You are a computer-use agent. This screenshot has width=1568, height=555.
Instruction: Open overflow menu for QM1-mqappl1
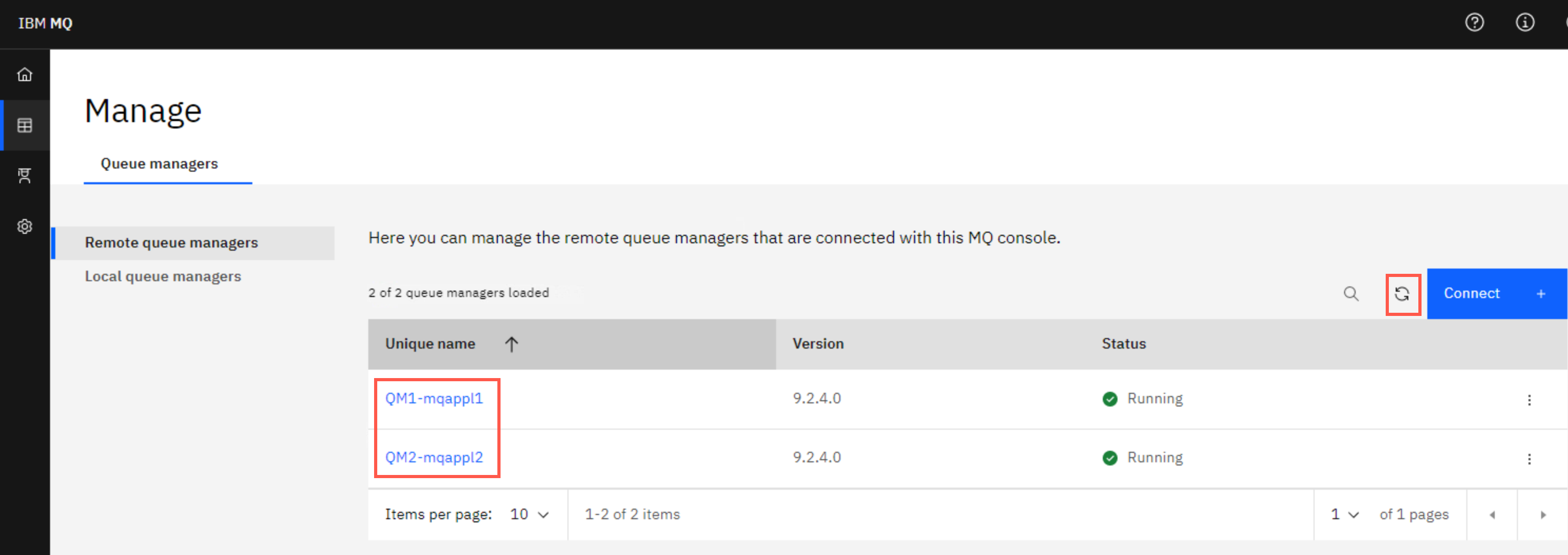[x=1528, y=400]
